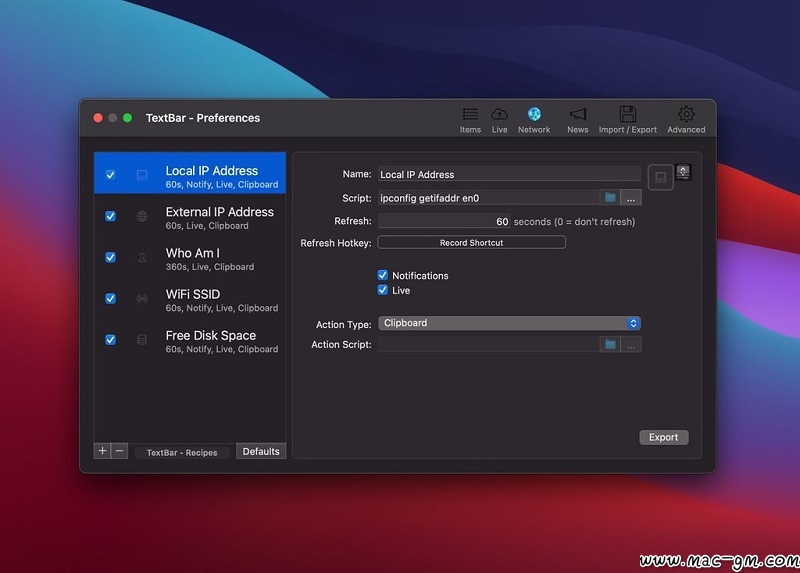Zoom the Preferences window green button
Image resolution: width=800 pixels, height=573 pixels.
click(128, 118)
